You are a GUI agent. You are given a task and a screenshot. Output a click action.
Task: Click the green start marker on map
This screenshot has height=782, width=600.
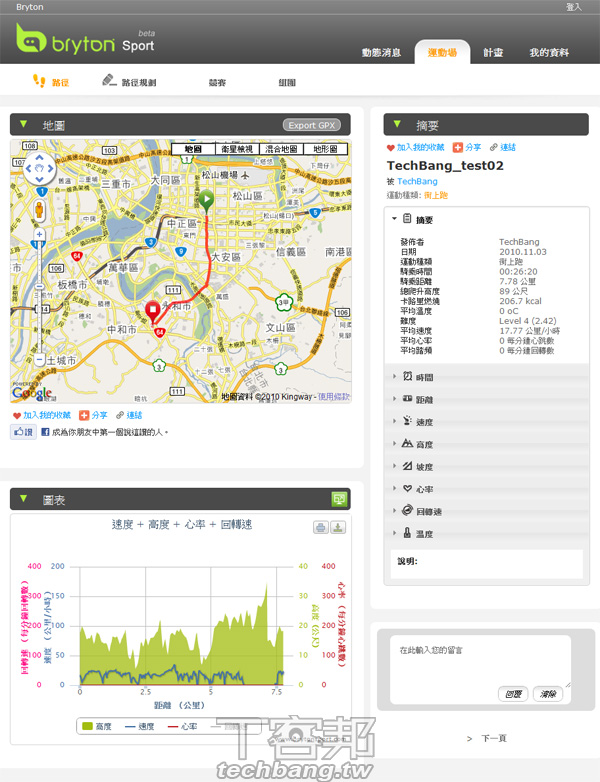pos(205,201)
